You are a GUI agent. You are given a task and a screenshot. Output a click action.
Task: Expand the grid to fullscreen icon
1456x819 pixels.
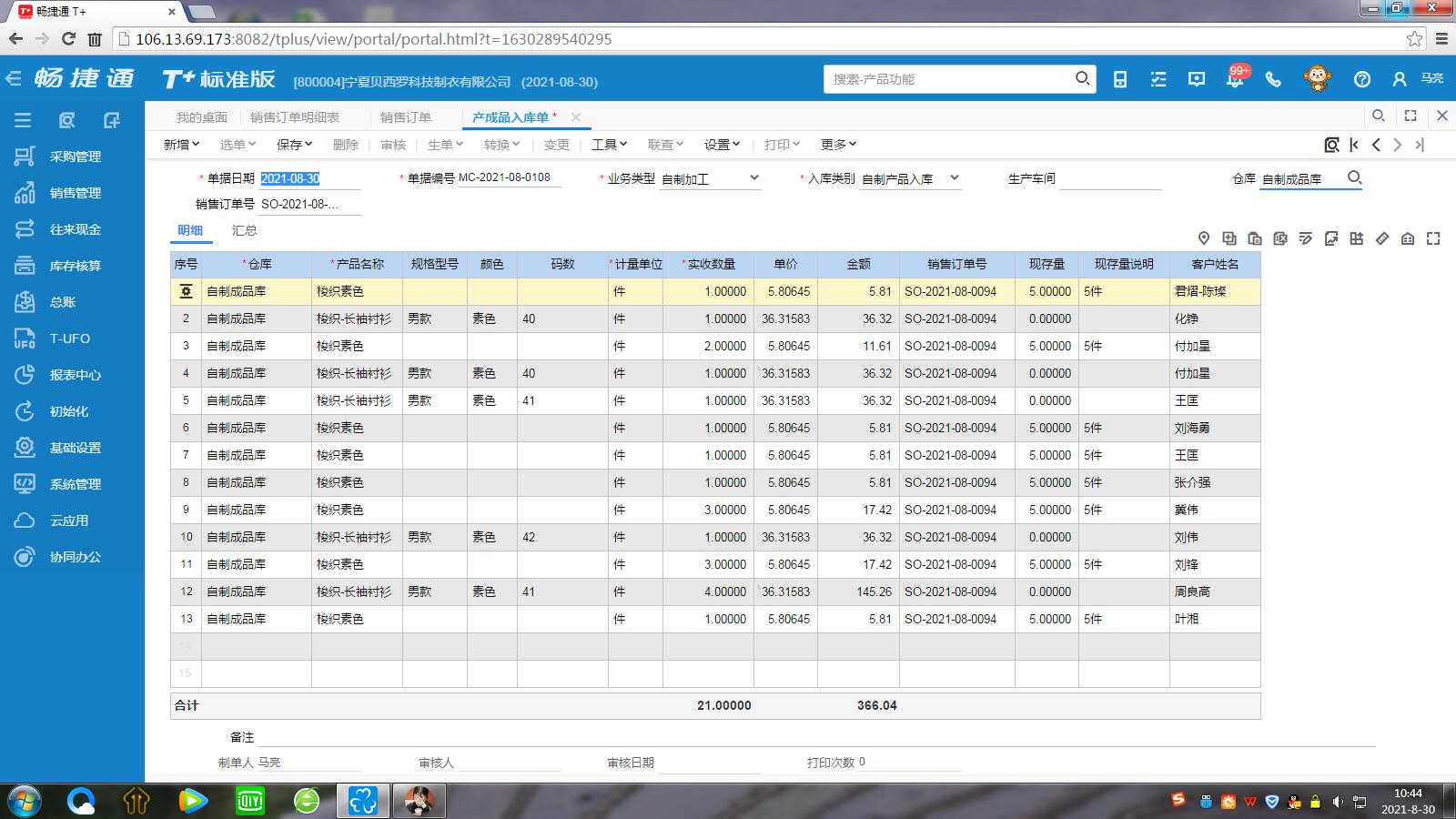click(x=1433, y=238)
